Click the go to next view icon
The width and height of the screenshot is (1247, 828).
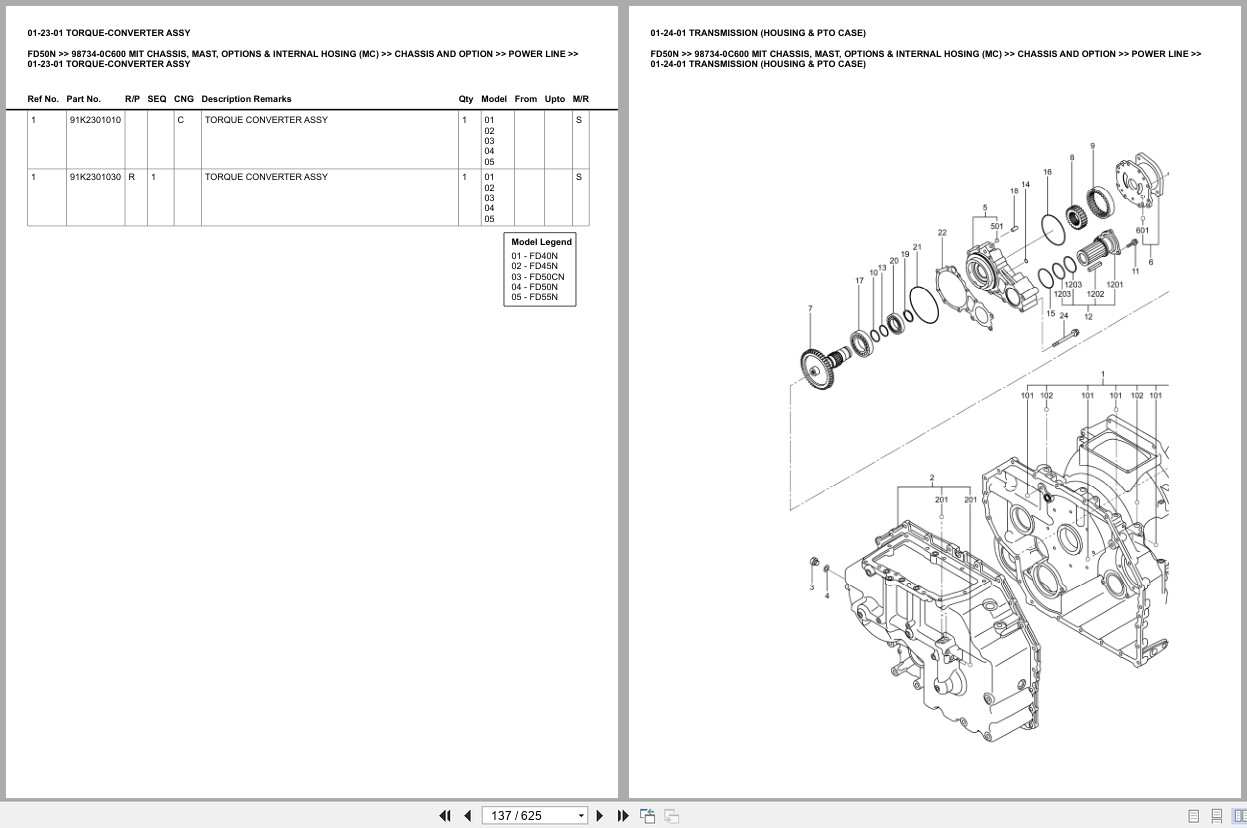click(672, 816)
